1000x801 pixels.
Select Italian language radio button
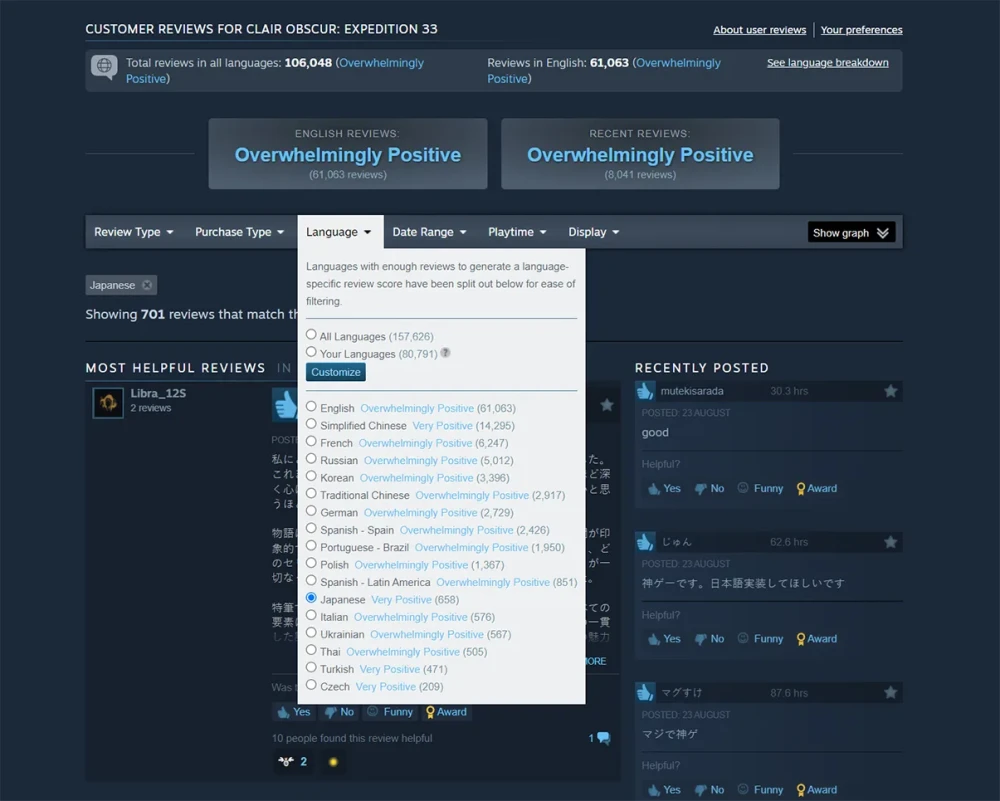pyautogui.click(x=311, y=615)
